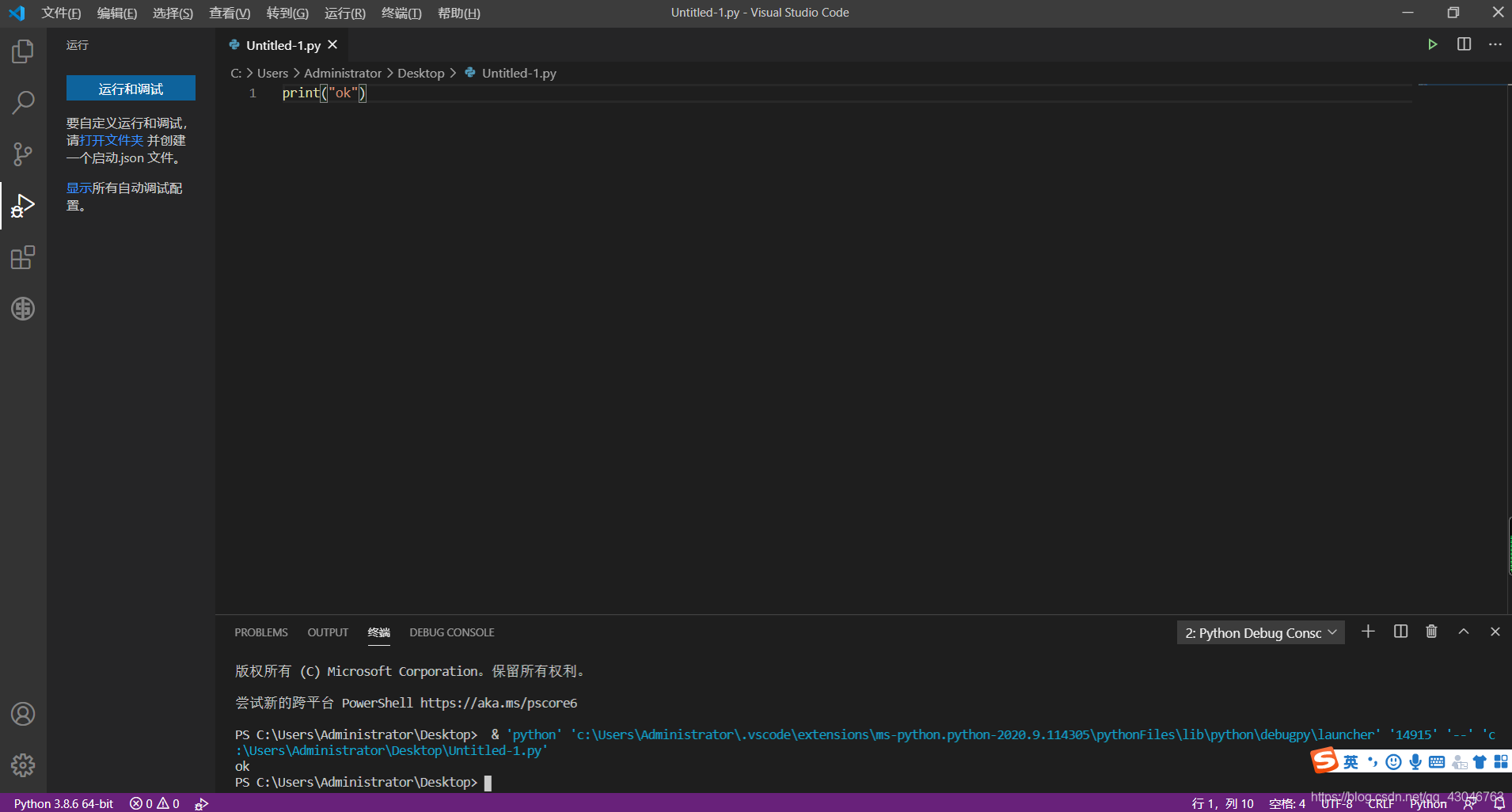
Task: Click line number 1 in the gutter
Action: [x=253, y=93]
